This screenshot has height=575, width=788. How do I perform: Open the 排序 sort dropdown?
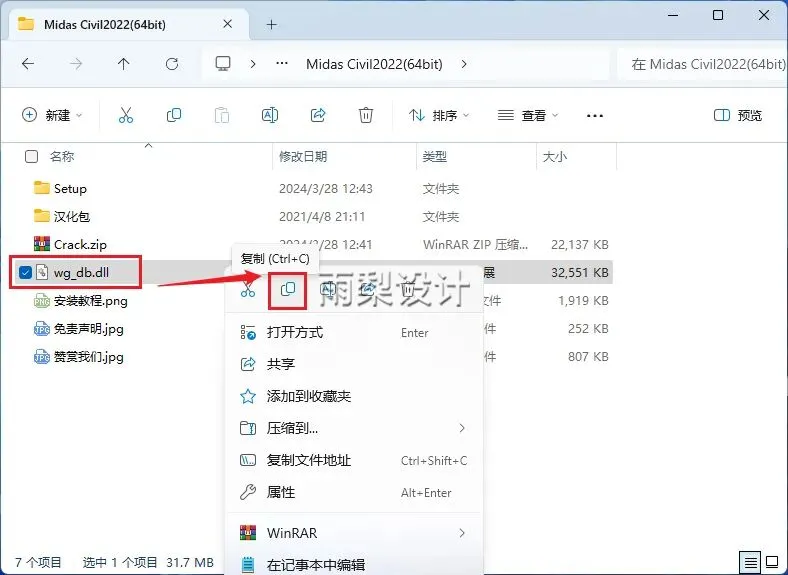coord(439,116)
